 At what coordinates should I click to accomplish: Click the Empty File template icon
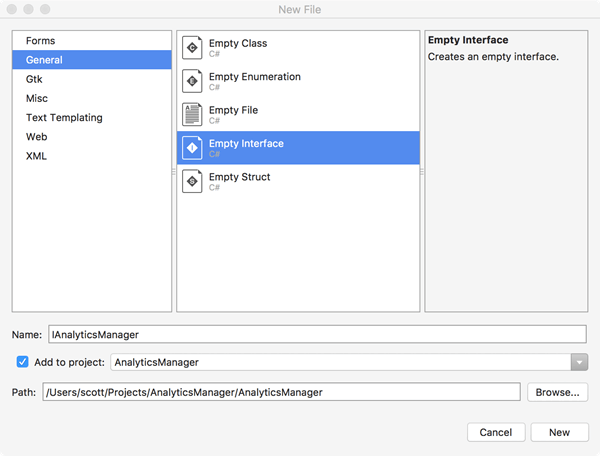(x=192, y=114)
